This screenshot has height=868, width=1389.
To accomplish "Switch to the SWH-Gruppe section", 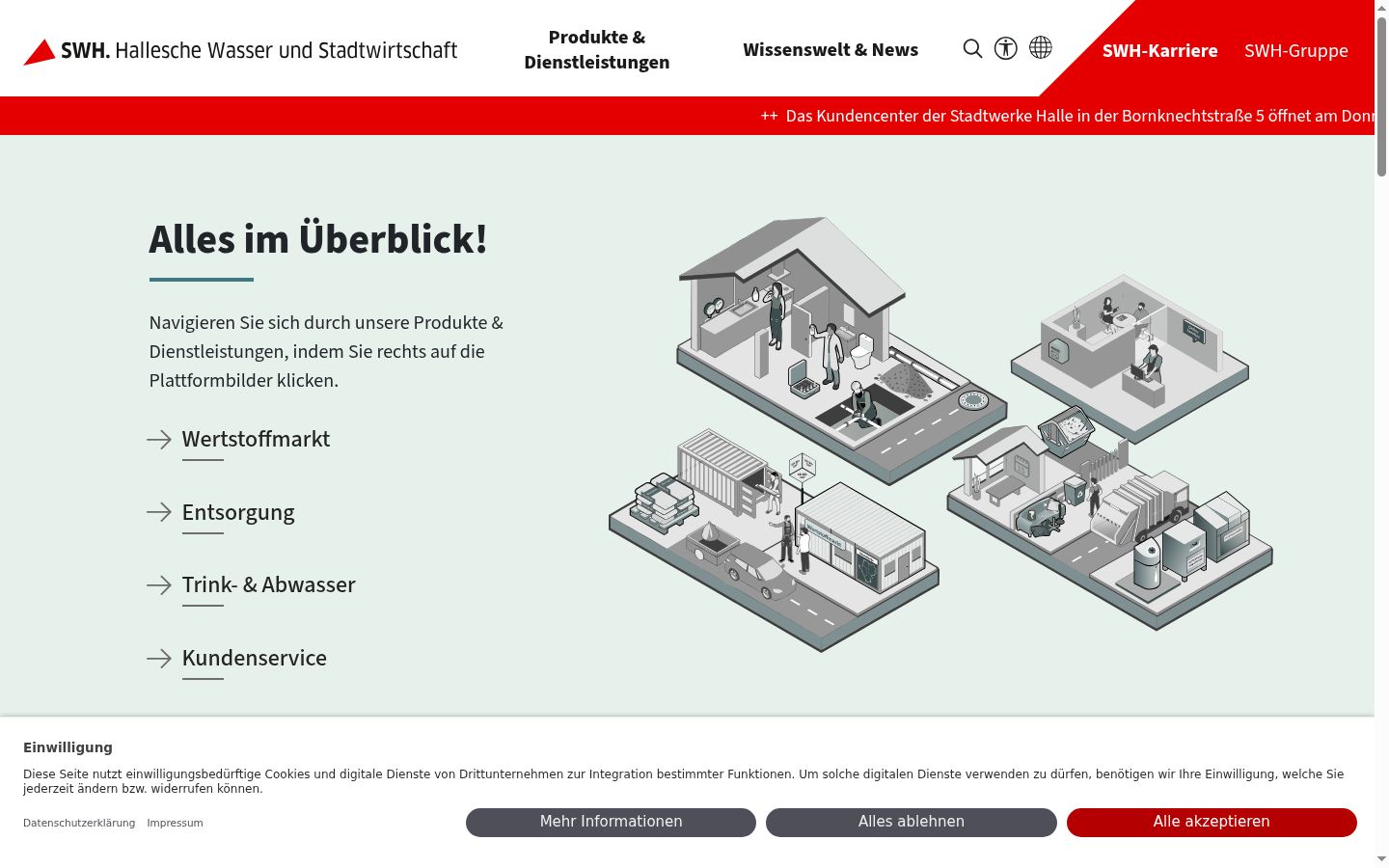I will (x=1296, y=50).
